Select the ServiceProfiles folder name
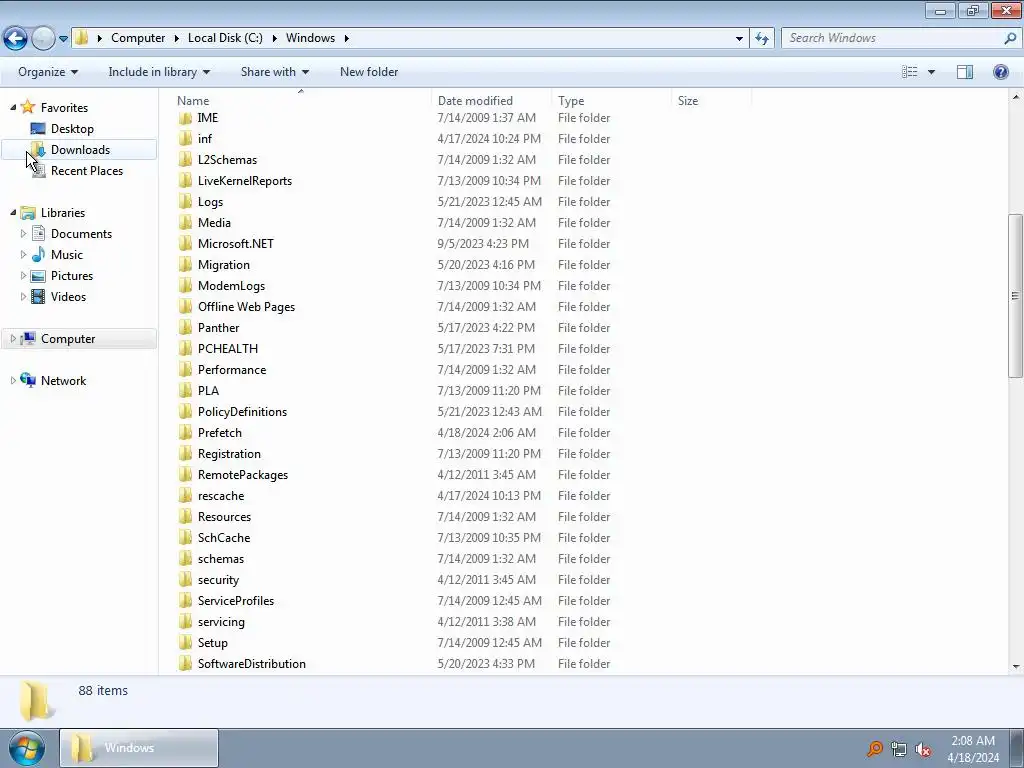Image resolution: width=1024 pixels, height=768 pixels. [236, 600]
